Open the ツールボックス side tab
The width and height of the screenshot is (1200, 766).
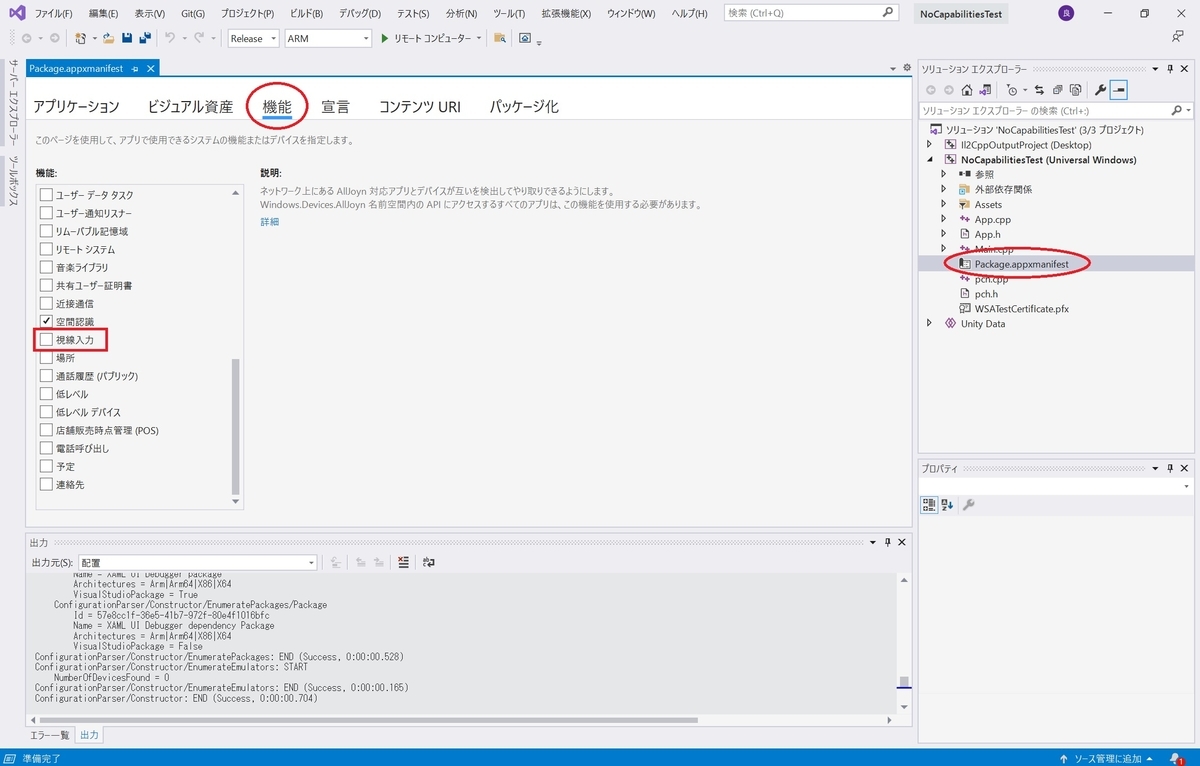(14, 181)
